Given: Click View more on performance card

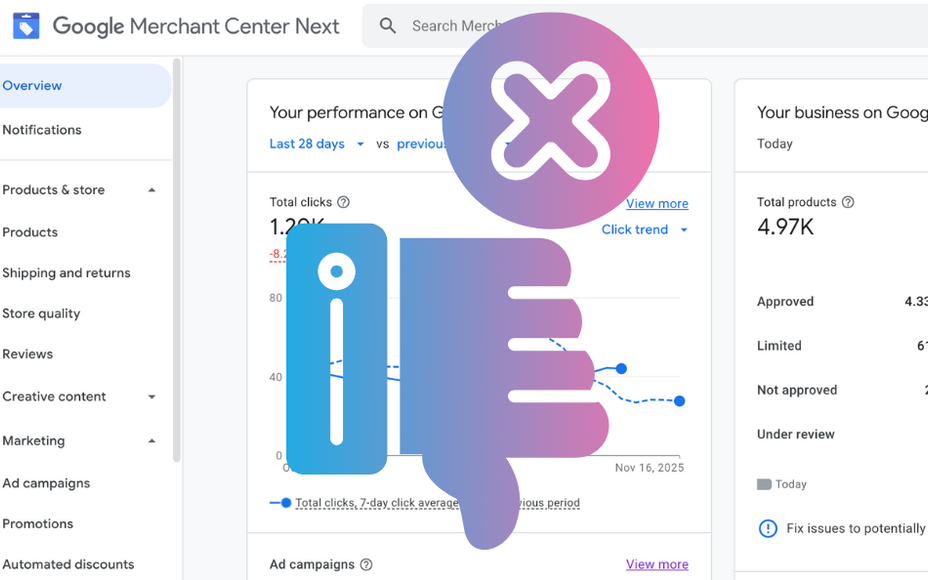Looking at the screenshot, I should point(656,203).
